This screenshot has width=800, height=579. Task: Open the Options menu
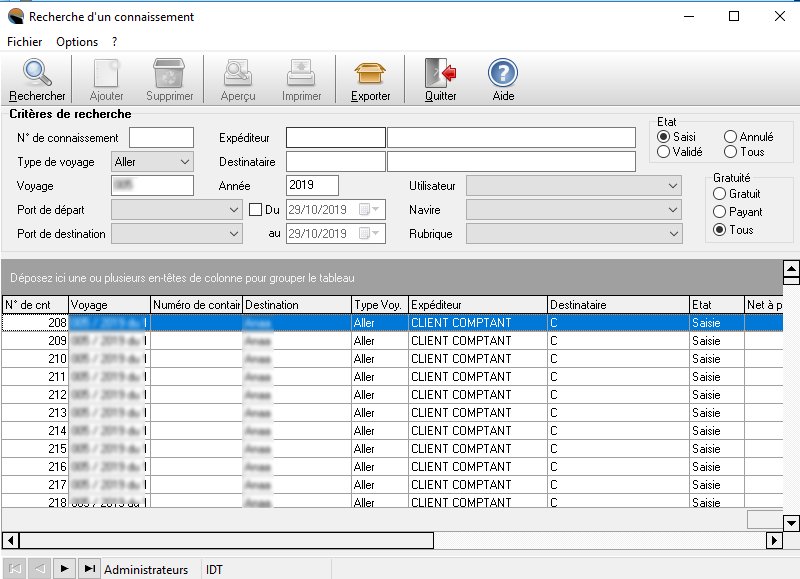coord(77,42)
